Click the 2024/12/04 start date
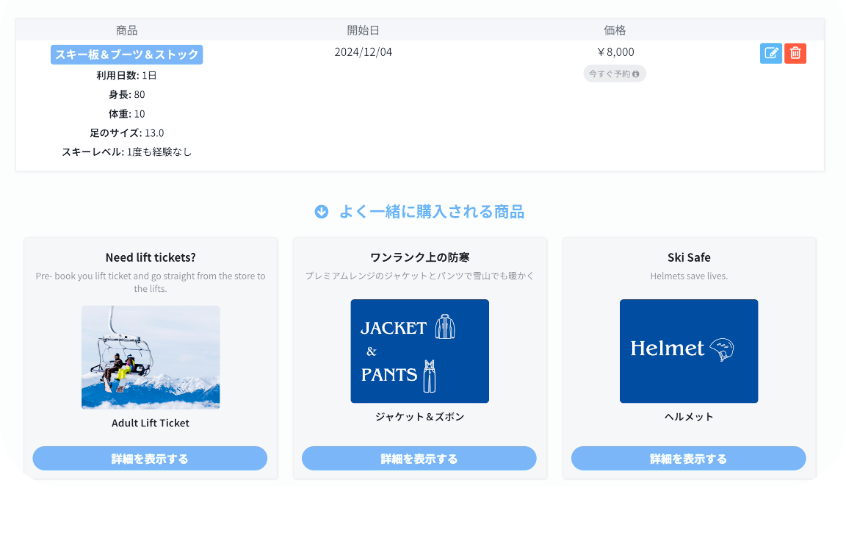846x540 pixels. pyautogui.click(x=363, y=52)
